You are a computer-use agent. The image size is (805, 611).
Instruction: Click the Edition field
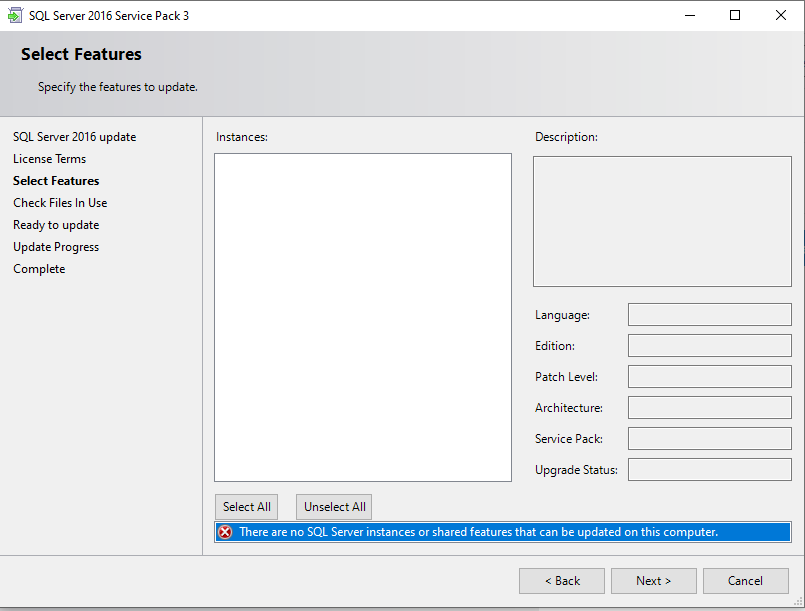pyautogui.click(x=710, y=346)
